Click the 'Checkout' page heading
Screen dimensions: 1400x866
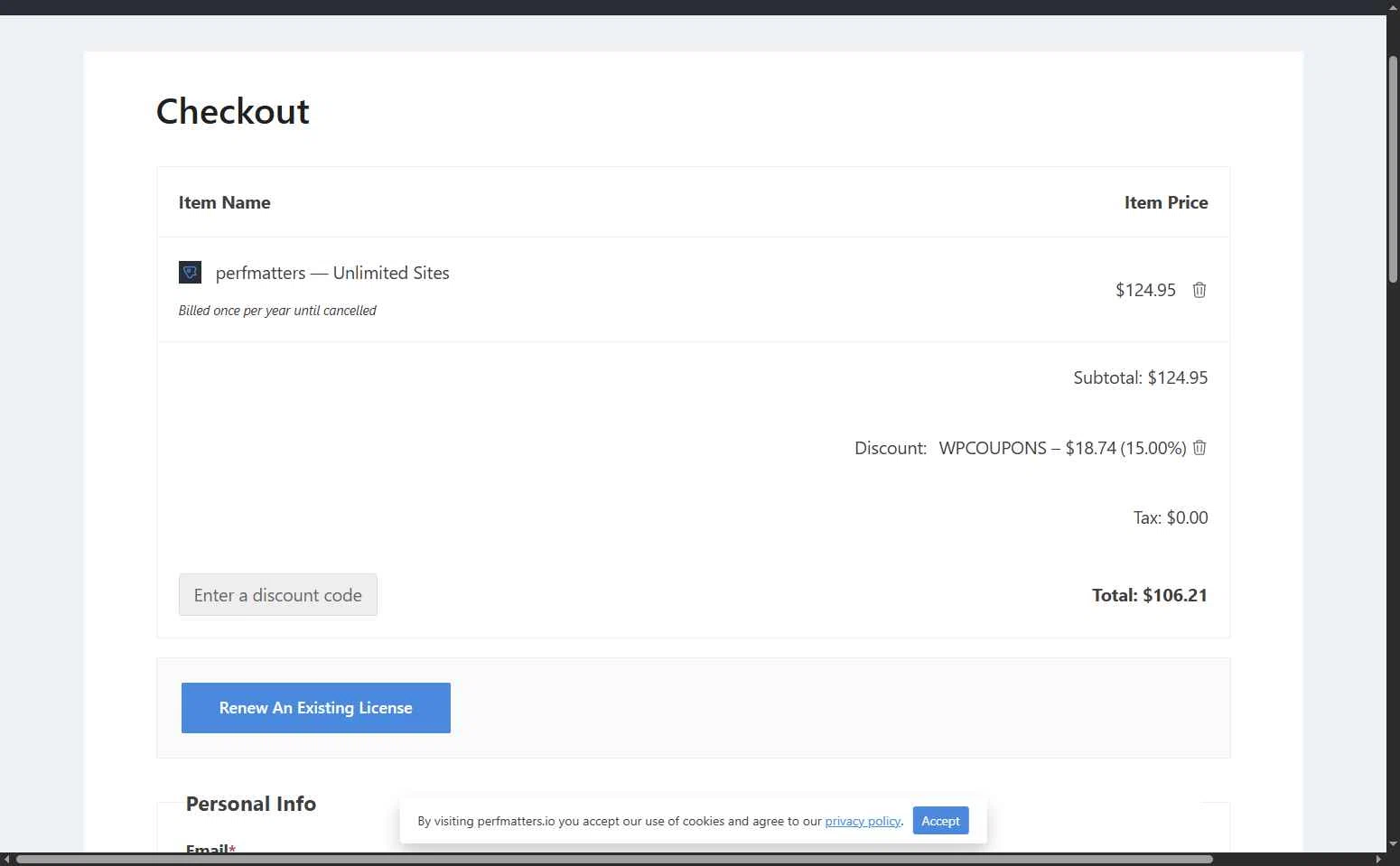(x=233, y=111)
